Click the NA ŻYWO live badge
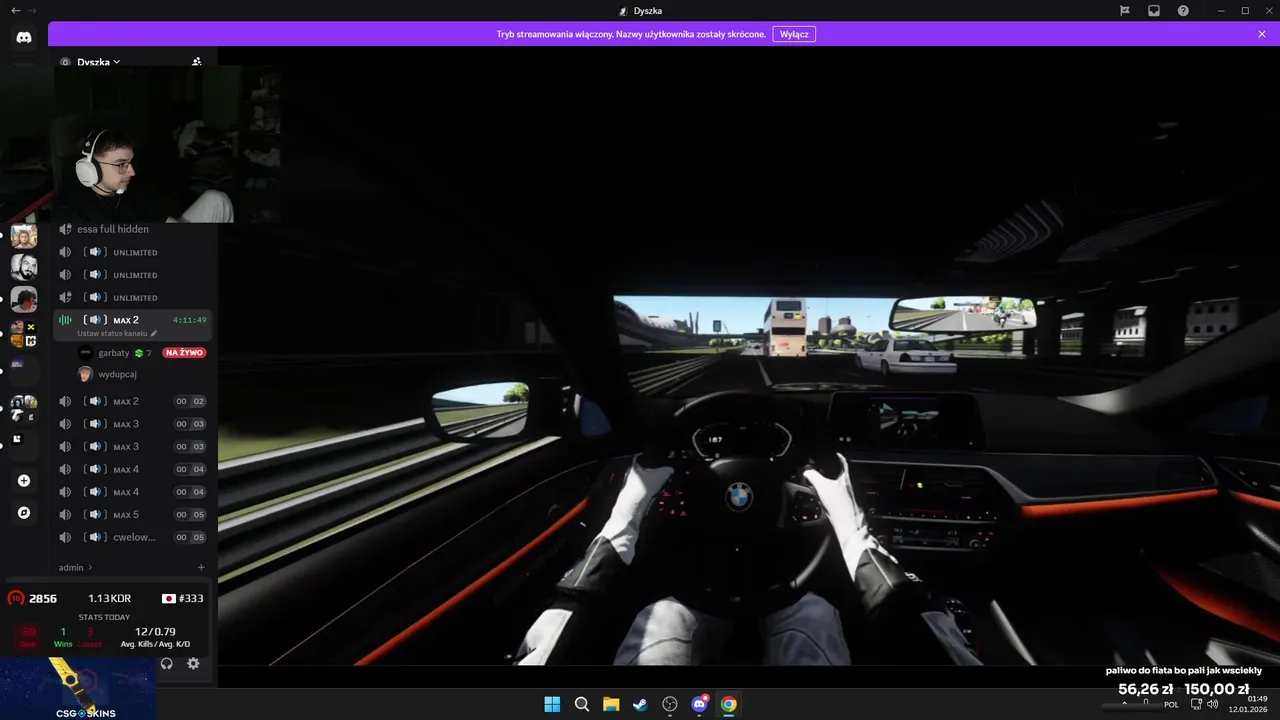Image resolution: width=1280 pixels, height=720 pixels. pyautogui.click(x=184, y=353)
